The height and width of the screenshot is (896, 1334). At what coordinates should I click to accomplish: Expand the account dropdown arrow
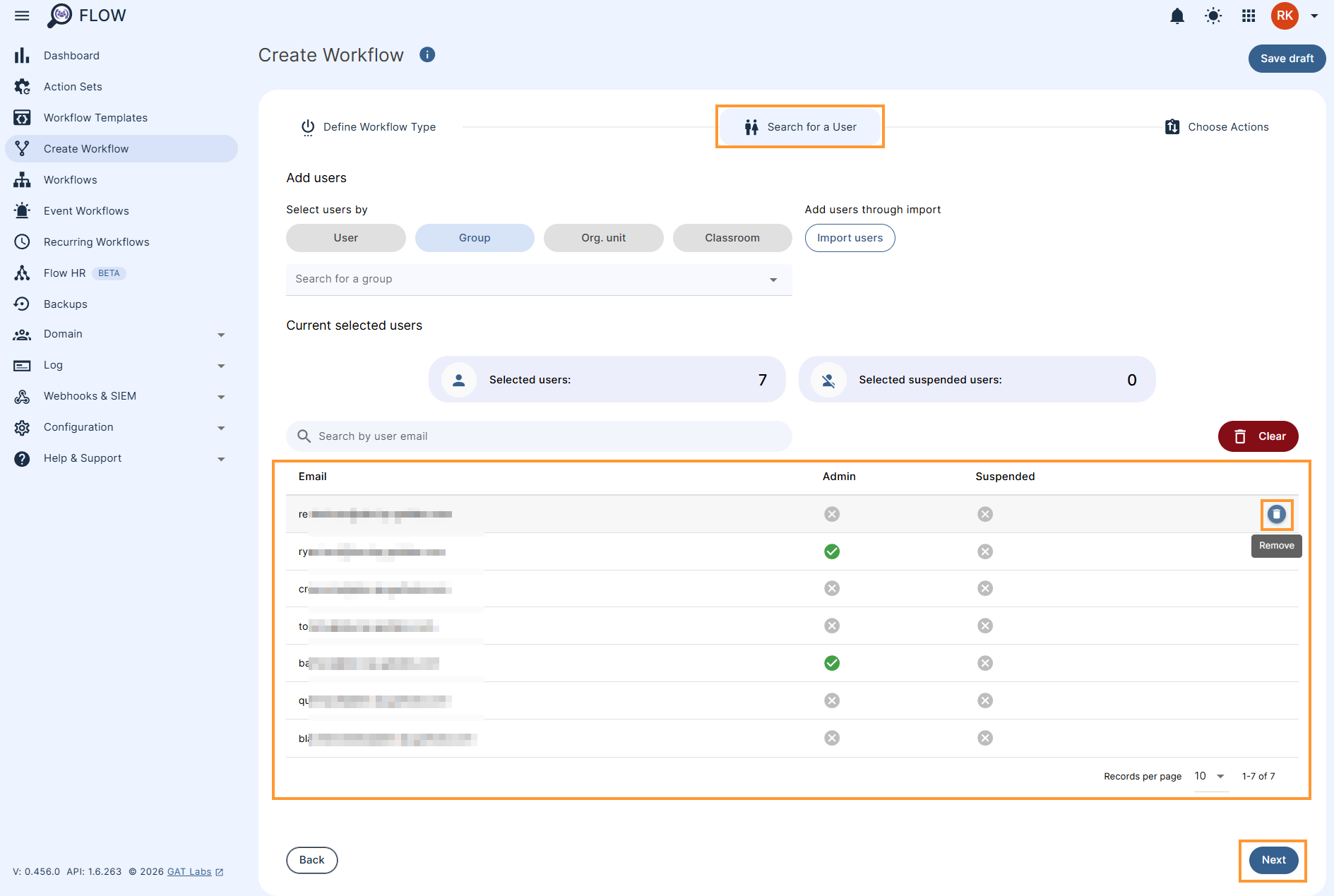[1314, 16]
